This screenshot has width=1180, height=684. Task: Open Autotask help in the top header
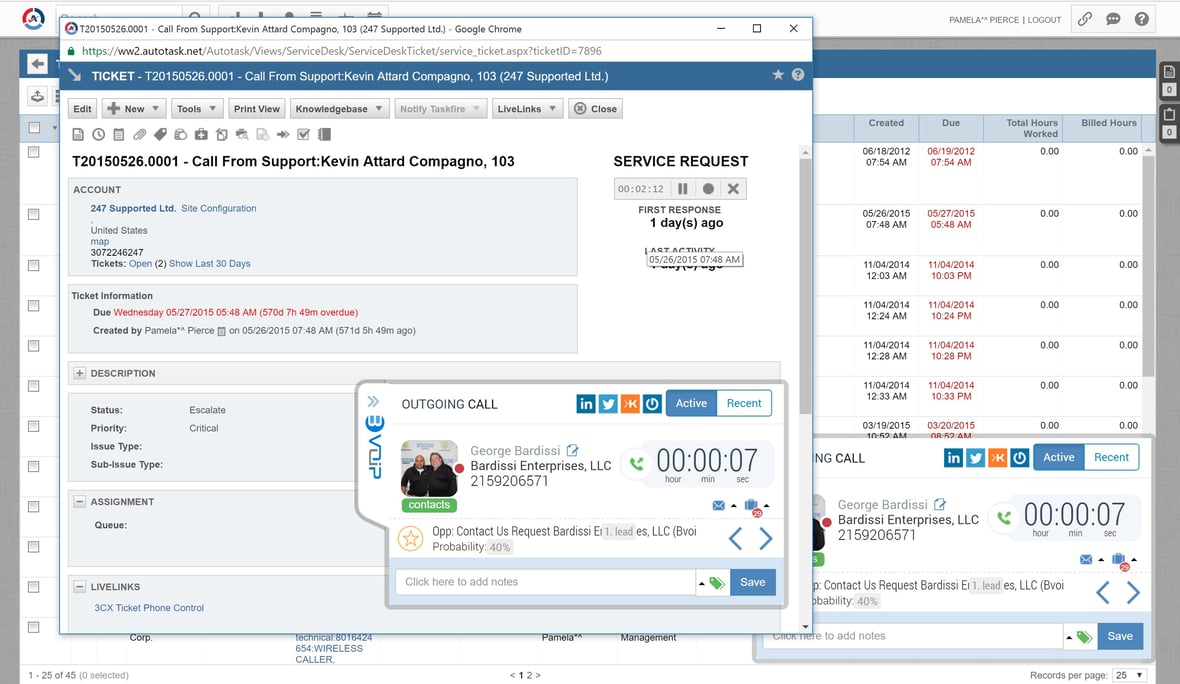click(1142, 20)
